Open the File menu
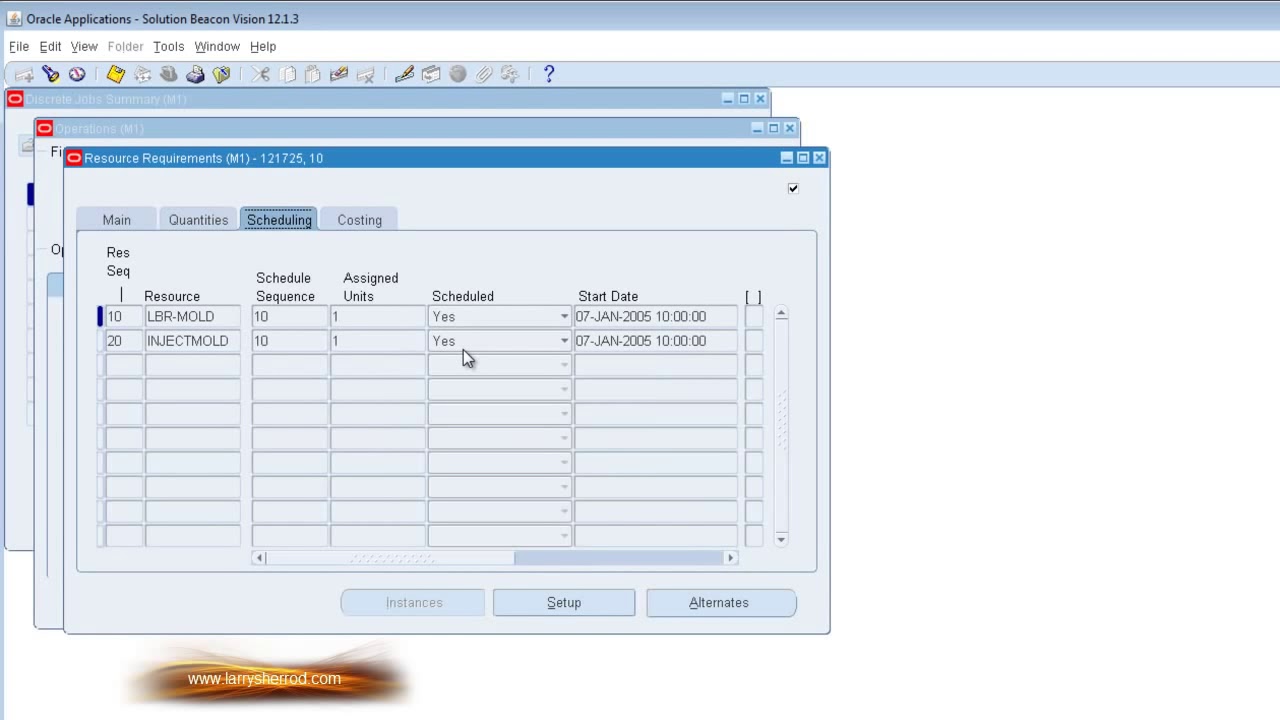The width and height of the screenshot is (1280, 720). click(19, 46)
